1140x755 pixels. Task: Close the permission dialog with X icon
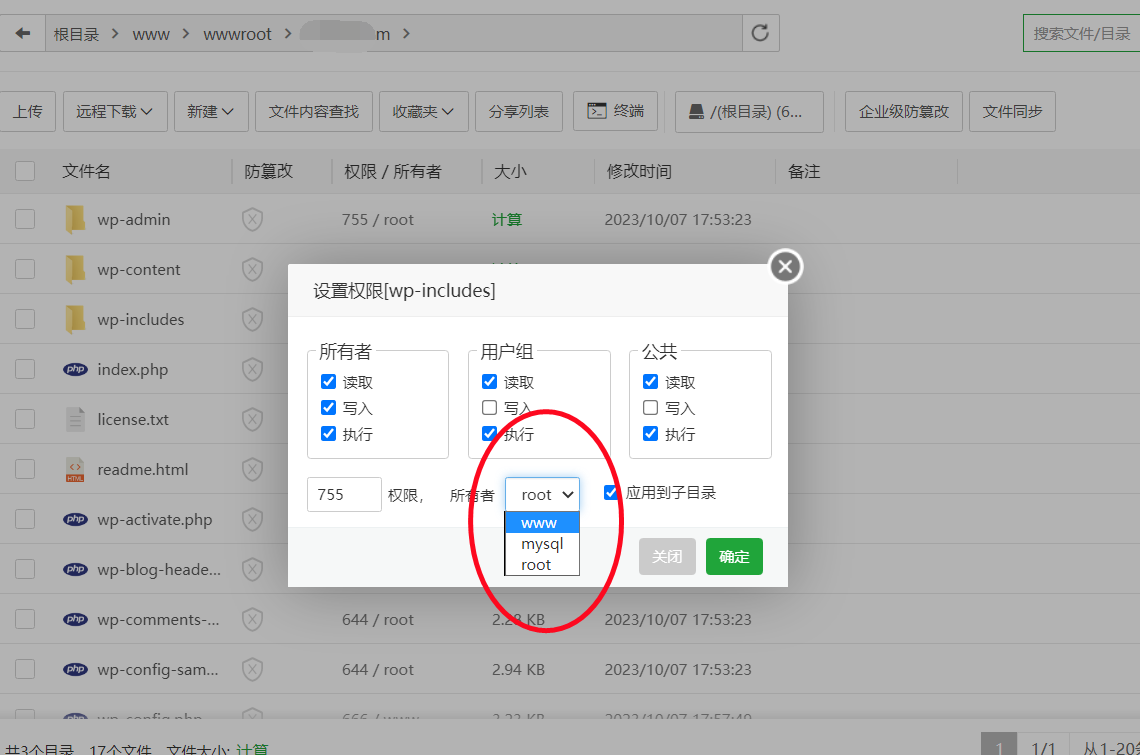785,267
